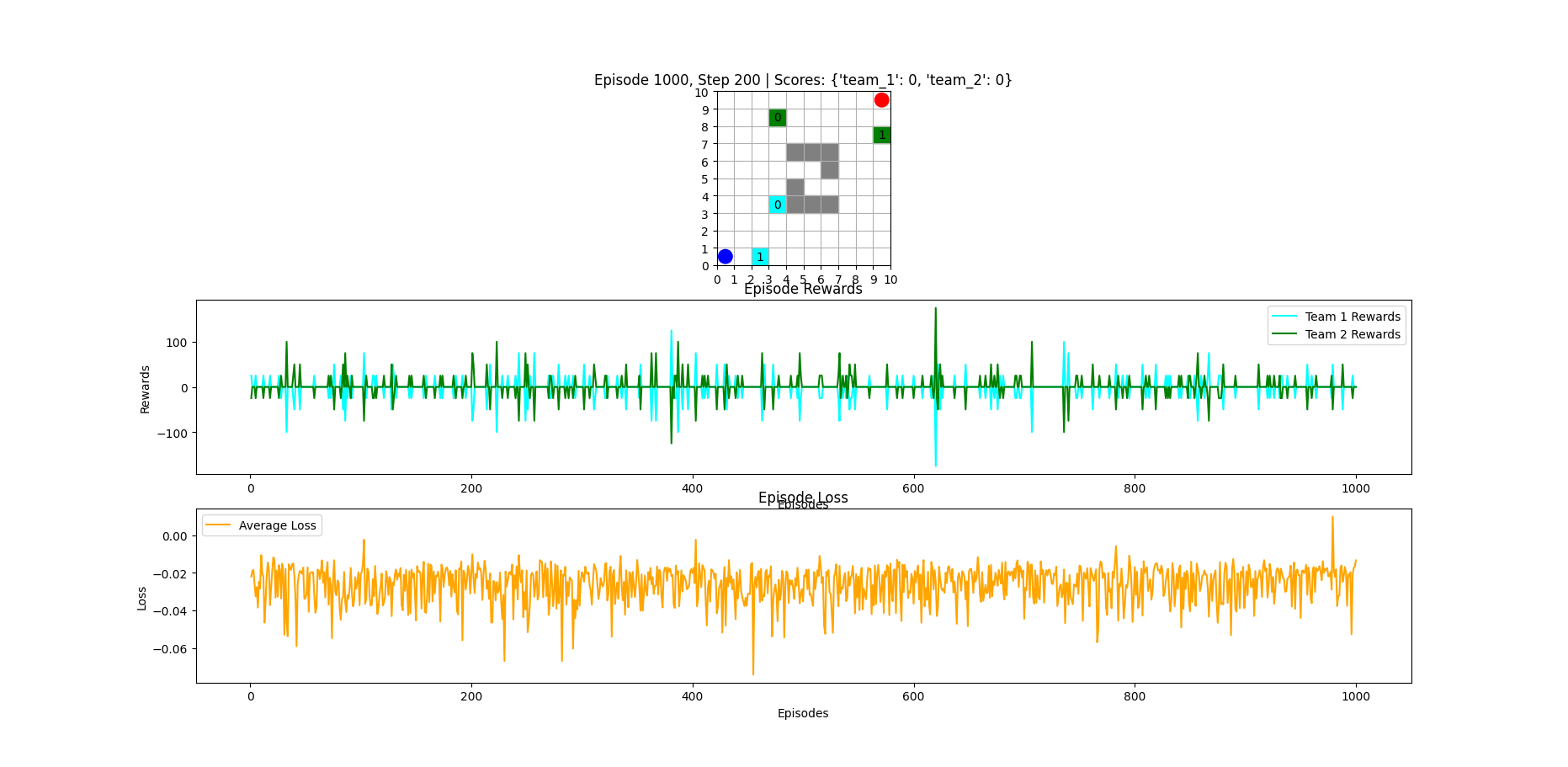1568x767 pixels.
Task: Click the '400' x-tick under the rewards plot
Action: [692, 488]
